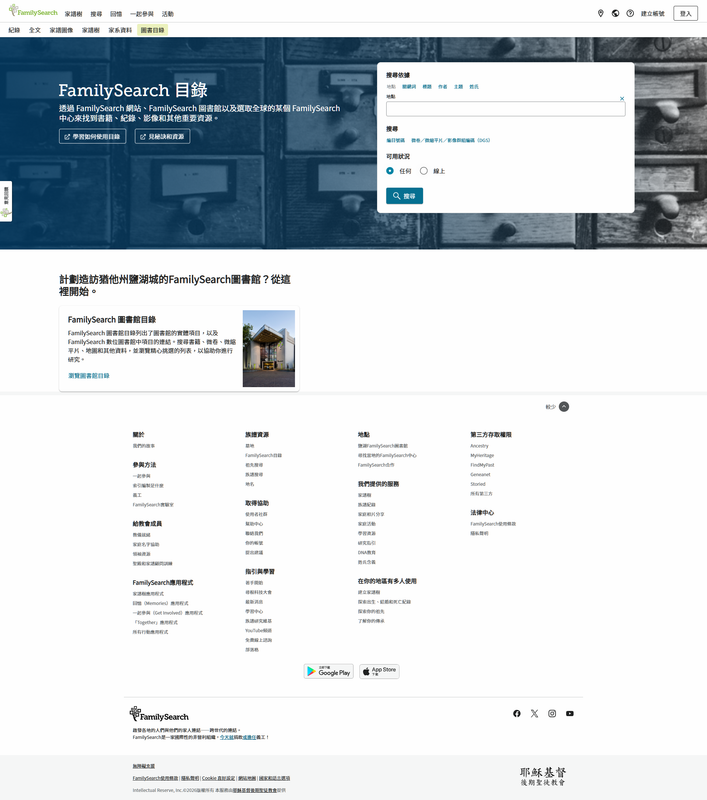Open the side feedback tab on left edge
This screenshot has height=800, width=707.
pyautogui.click(x=6, y=202)
